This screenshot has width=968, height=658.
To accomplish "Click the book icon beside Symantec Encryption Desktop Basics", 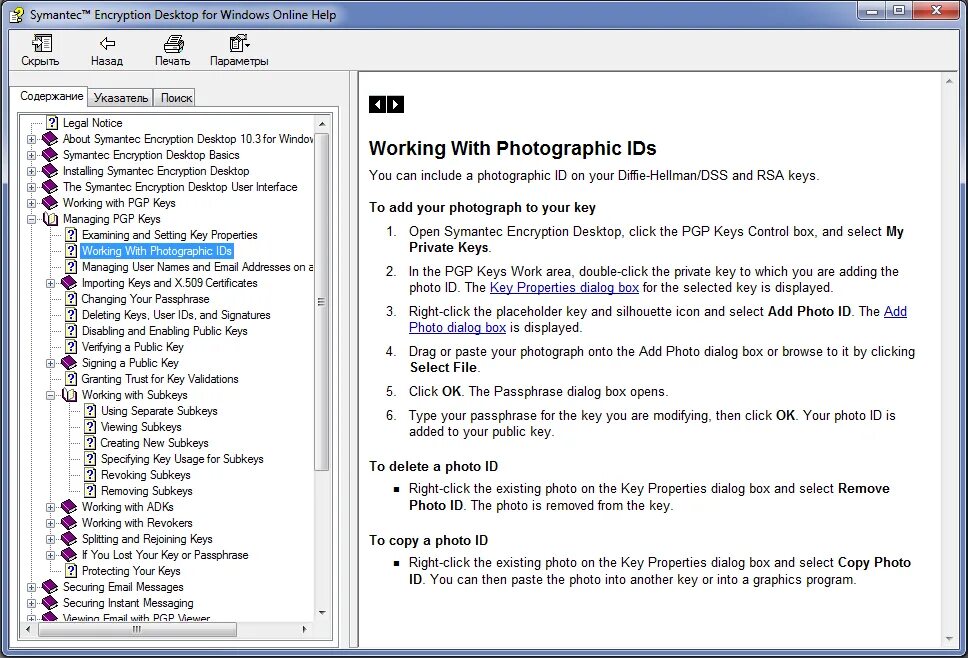I will pos(49,155).
